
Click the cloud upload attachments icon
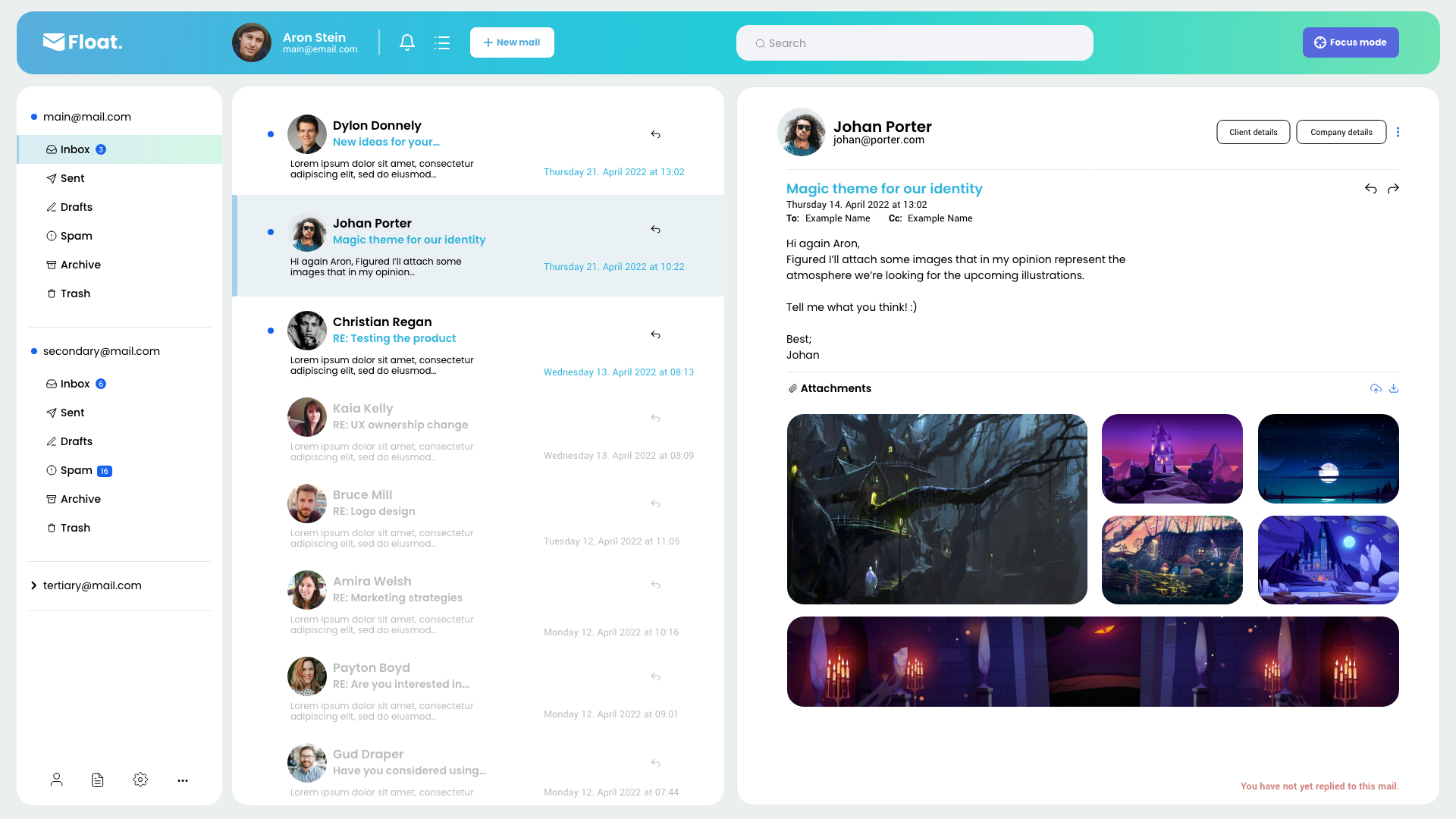pos(1376,388)
